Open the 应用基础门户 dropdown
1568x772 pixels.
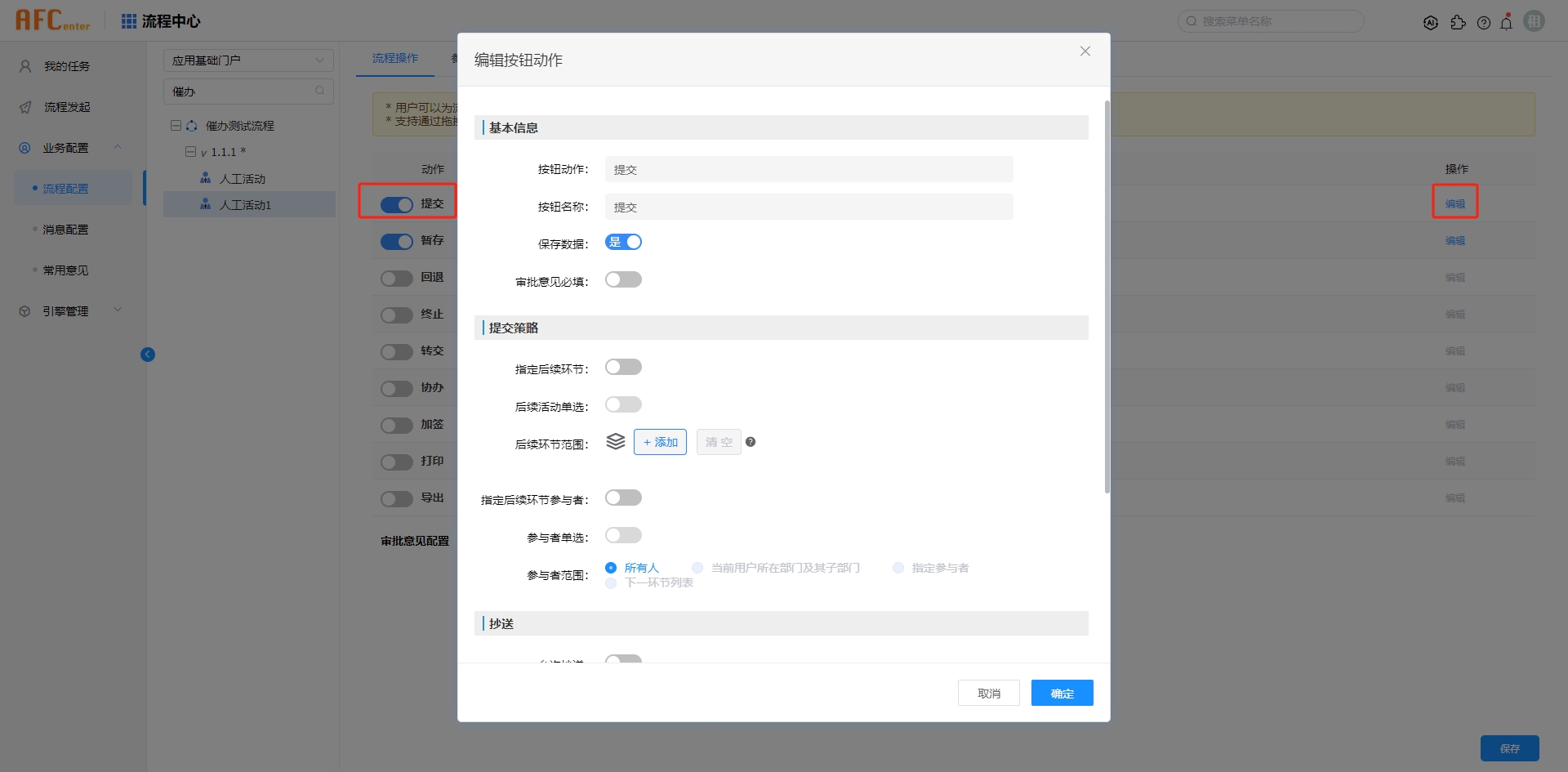click(x=248, y=60)
